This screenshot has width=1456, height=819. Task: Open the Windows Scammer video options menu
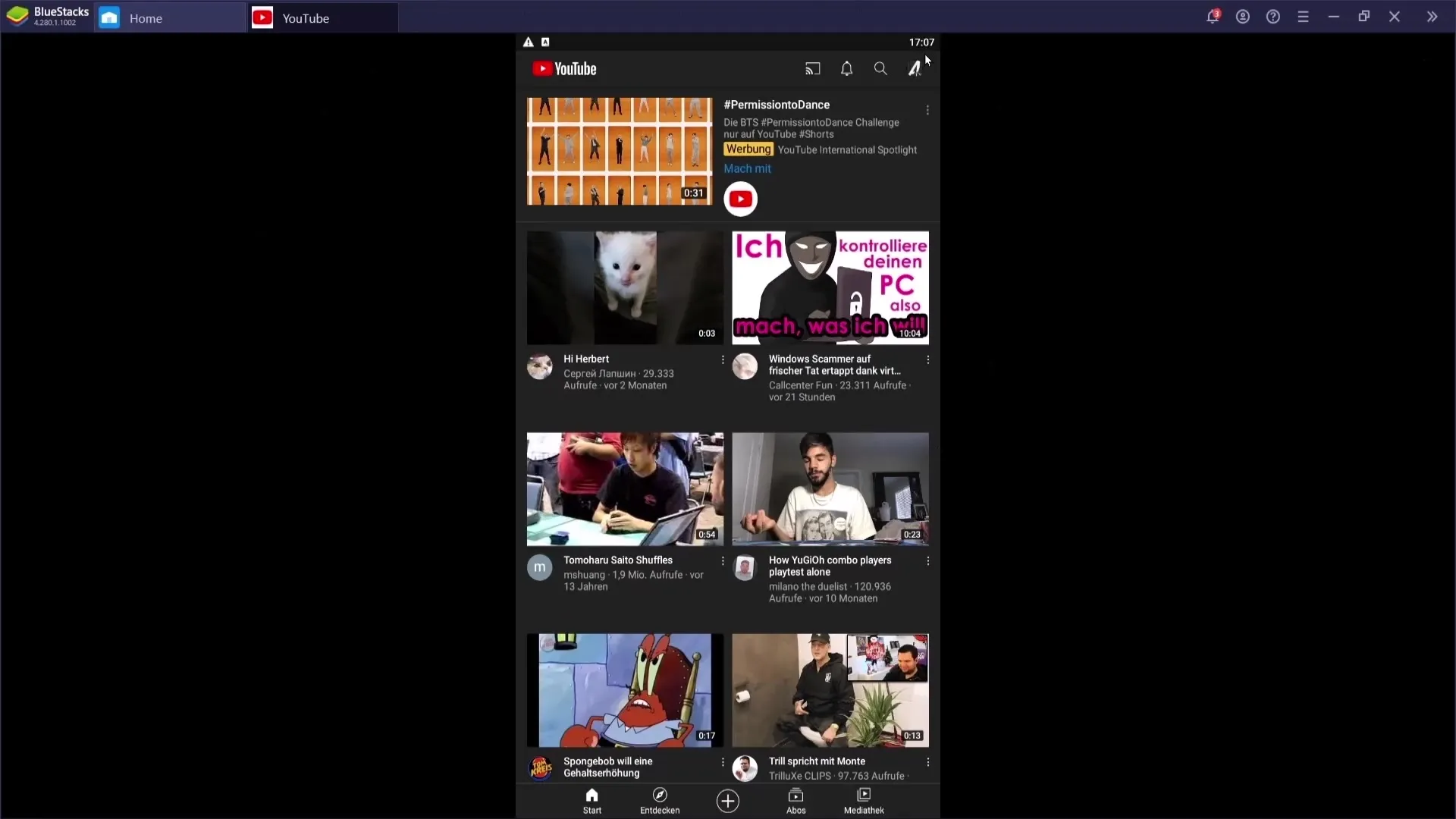click(927, 359)
